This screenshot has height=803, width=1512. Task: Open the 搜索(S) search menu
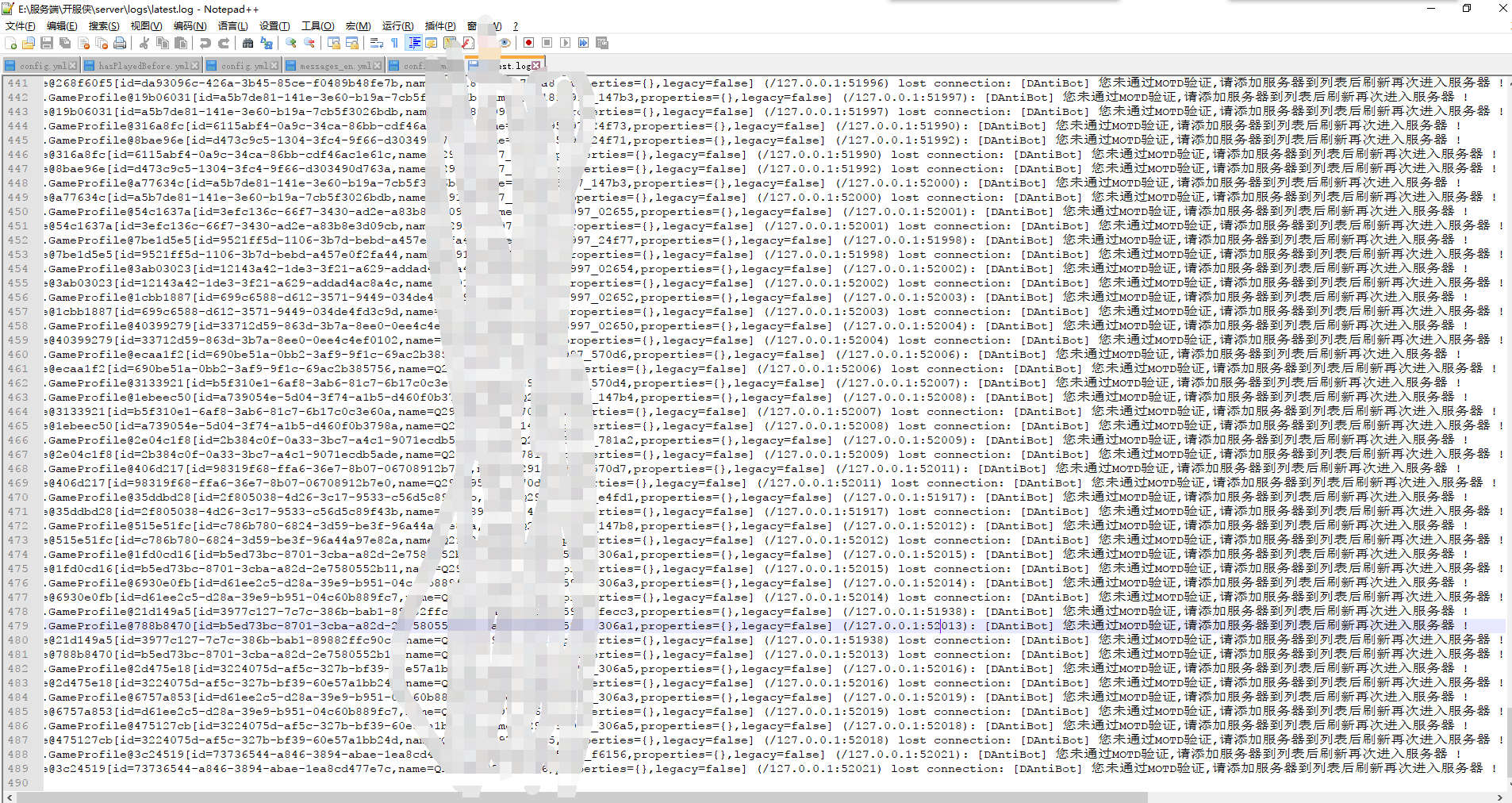click(103, 26)
